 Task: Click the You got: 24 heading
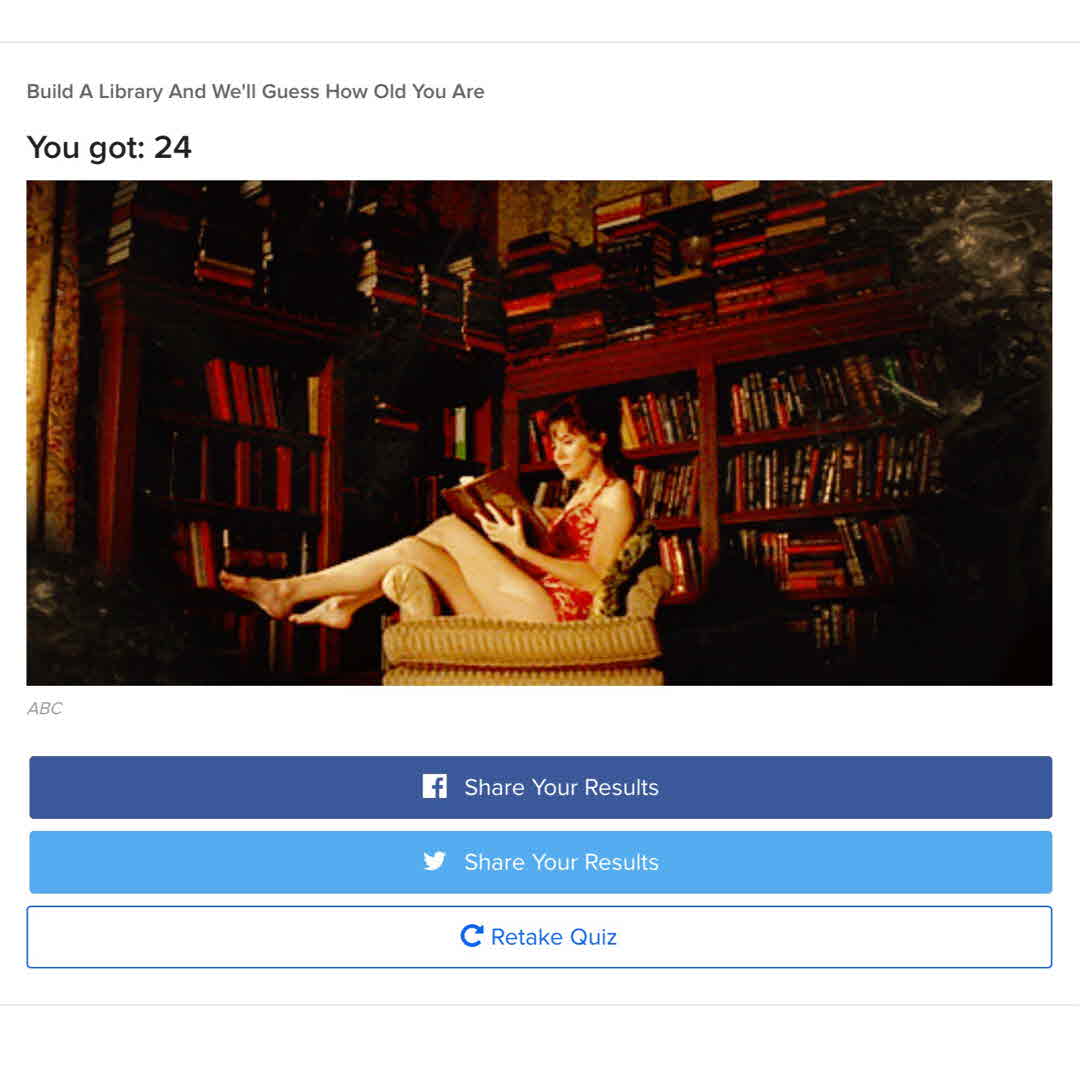[x=109, y=147]
